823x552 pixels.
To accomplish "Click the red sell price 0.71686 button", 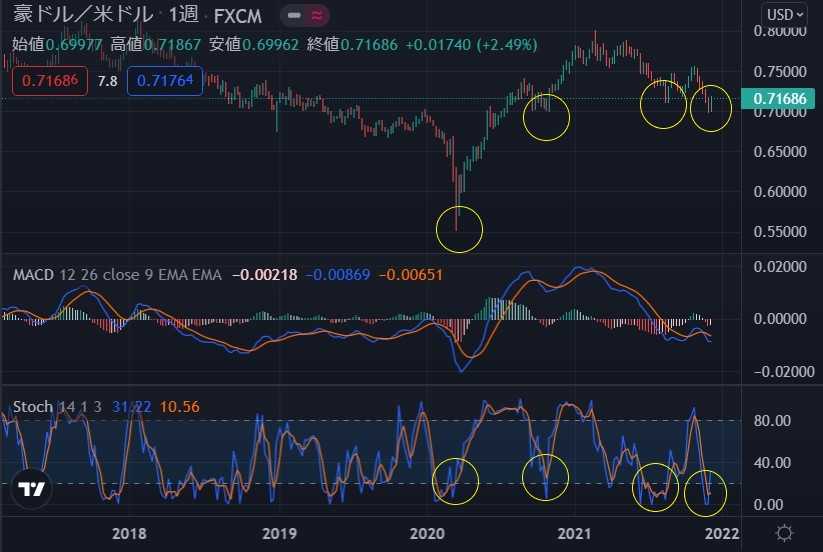I will point(50,81).
